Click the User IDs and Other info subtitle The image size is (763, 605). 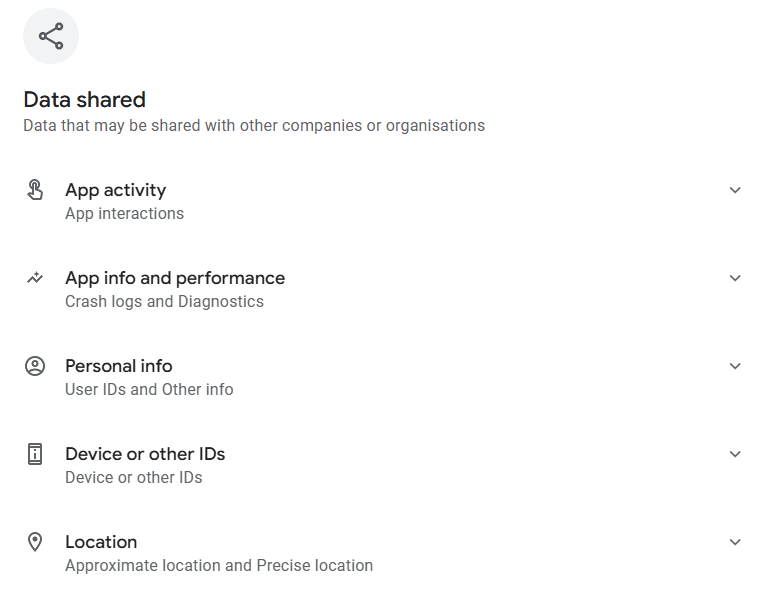point(149,390)
